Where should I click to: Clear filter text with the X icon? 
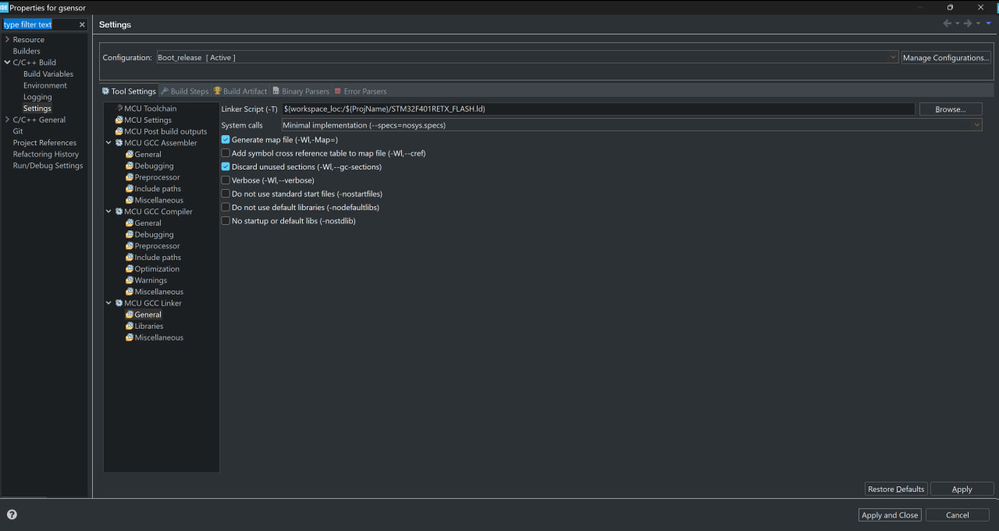coord(82,24)
